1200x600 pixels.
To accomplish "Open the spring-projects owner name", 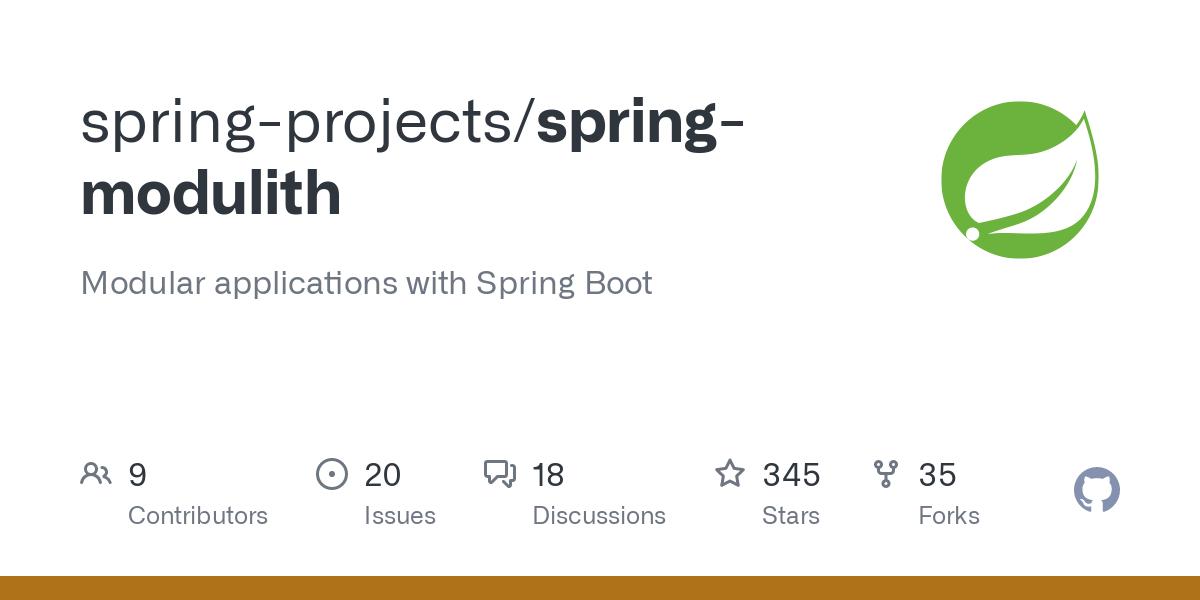I will pos(303,122).
